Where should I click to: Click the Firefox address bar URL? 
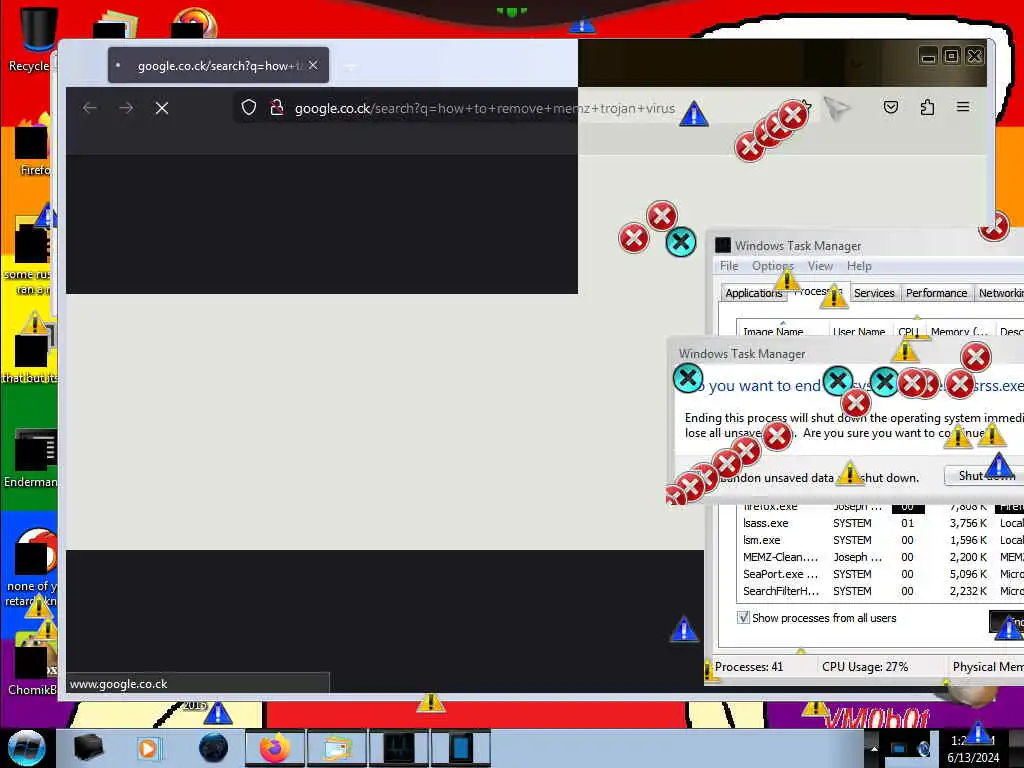pyautogui.click(x=485, y=108)
